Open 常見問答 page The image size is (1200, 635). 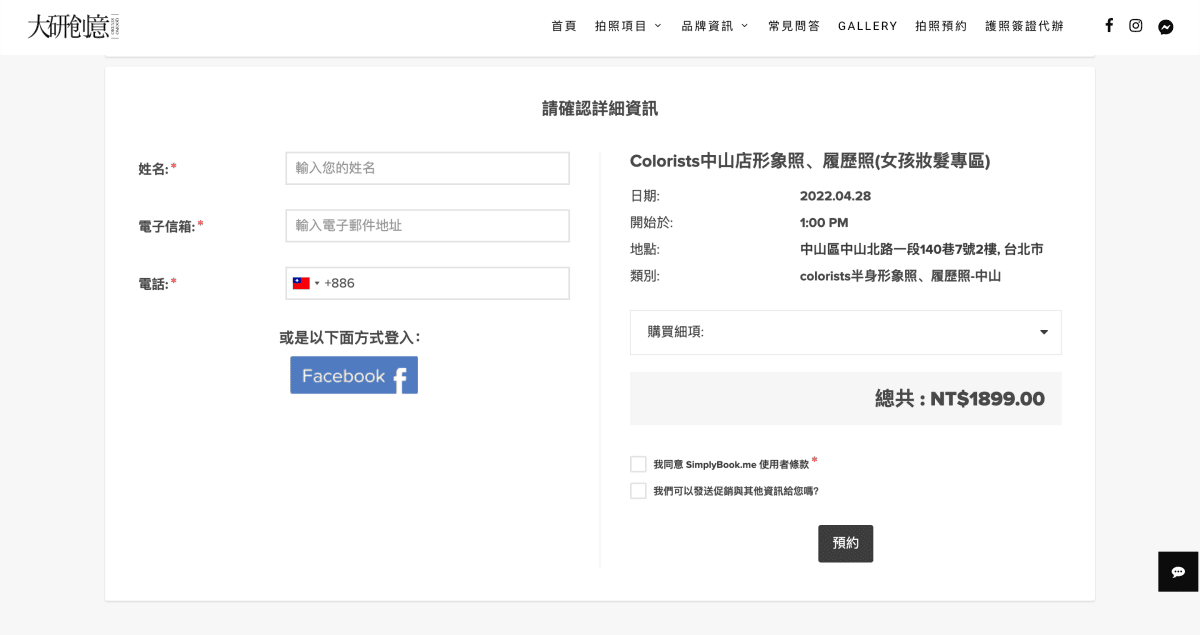tap(794, 26)
